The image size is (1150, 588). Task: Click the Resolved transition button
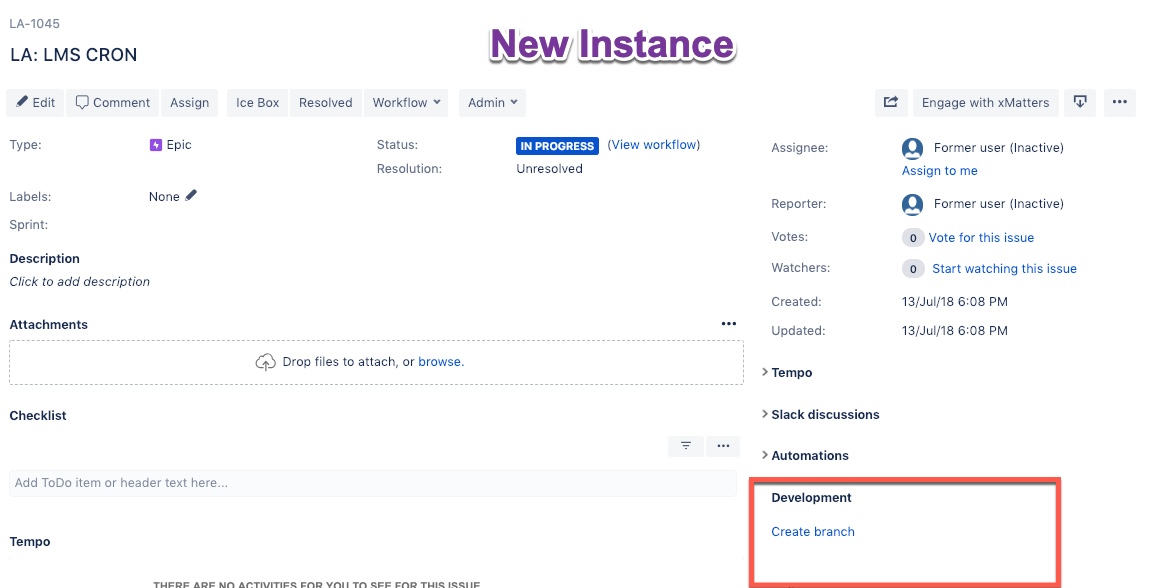326,103
